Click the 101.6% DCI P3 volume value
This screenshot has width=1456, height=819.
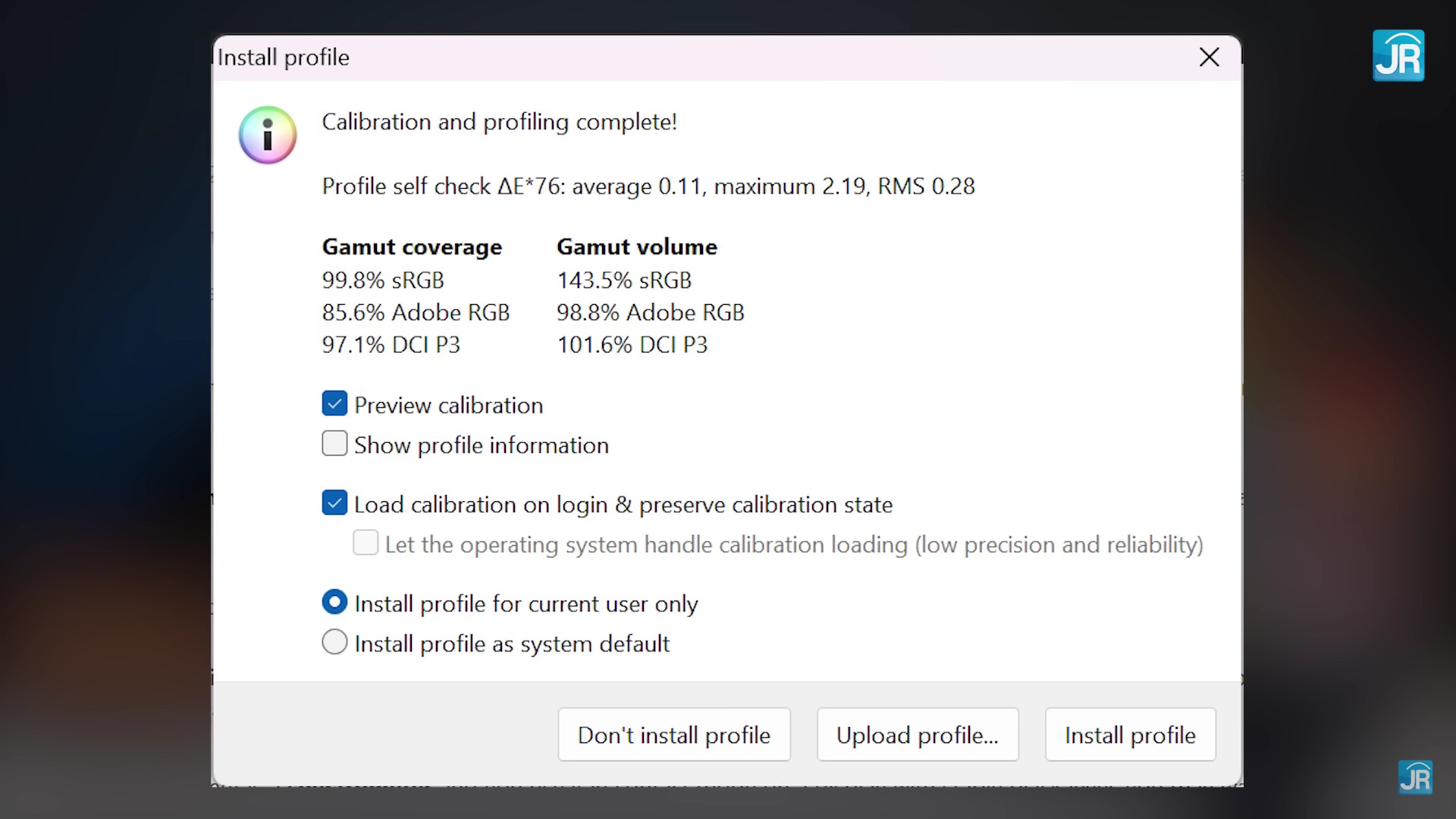(x=632, y=345)
